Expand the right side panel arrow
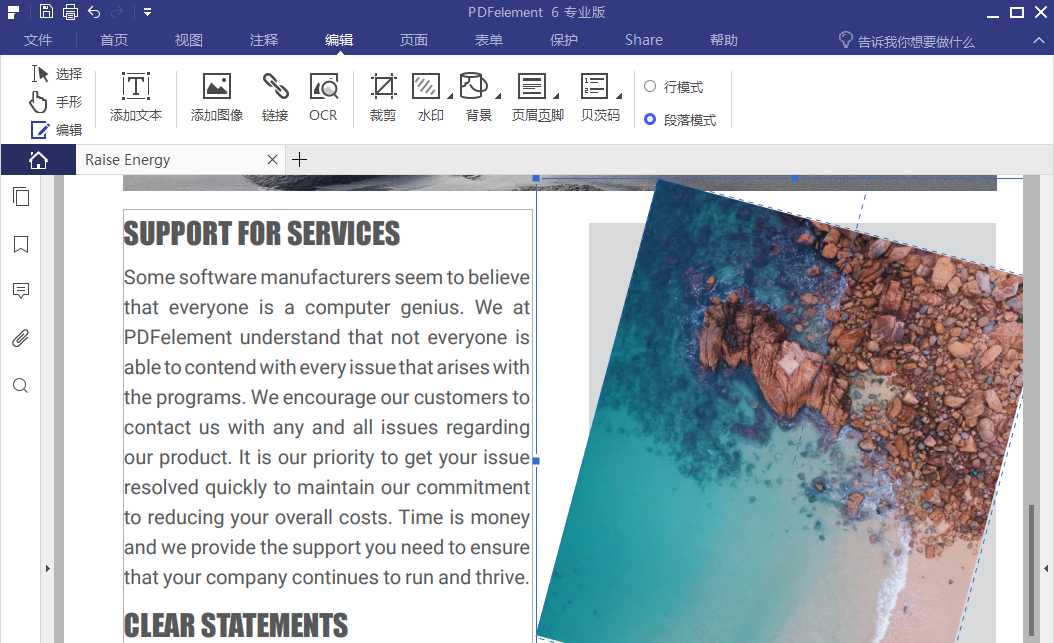The image size is (1054, 643). pos(1046,568)
